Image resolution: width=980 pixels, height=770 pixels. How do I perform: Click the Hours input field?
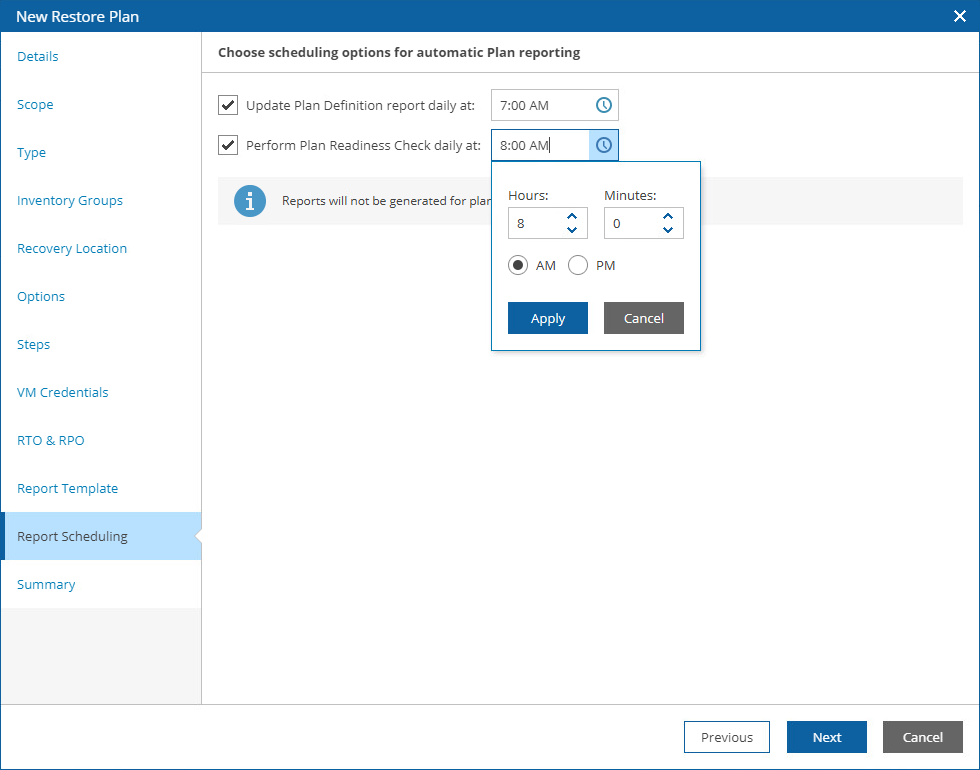tap(535, 223)
